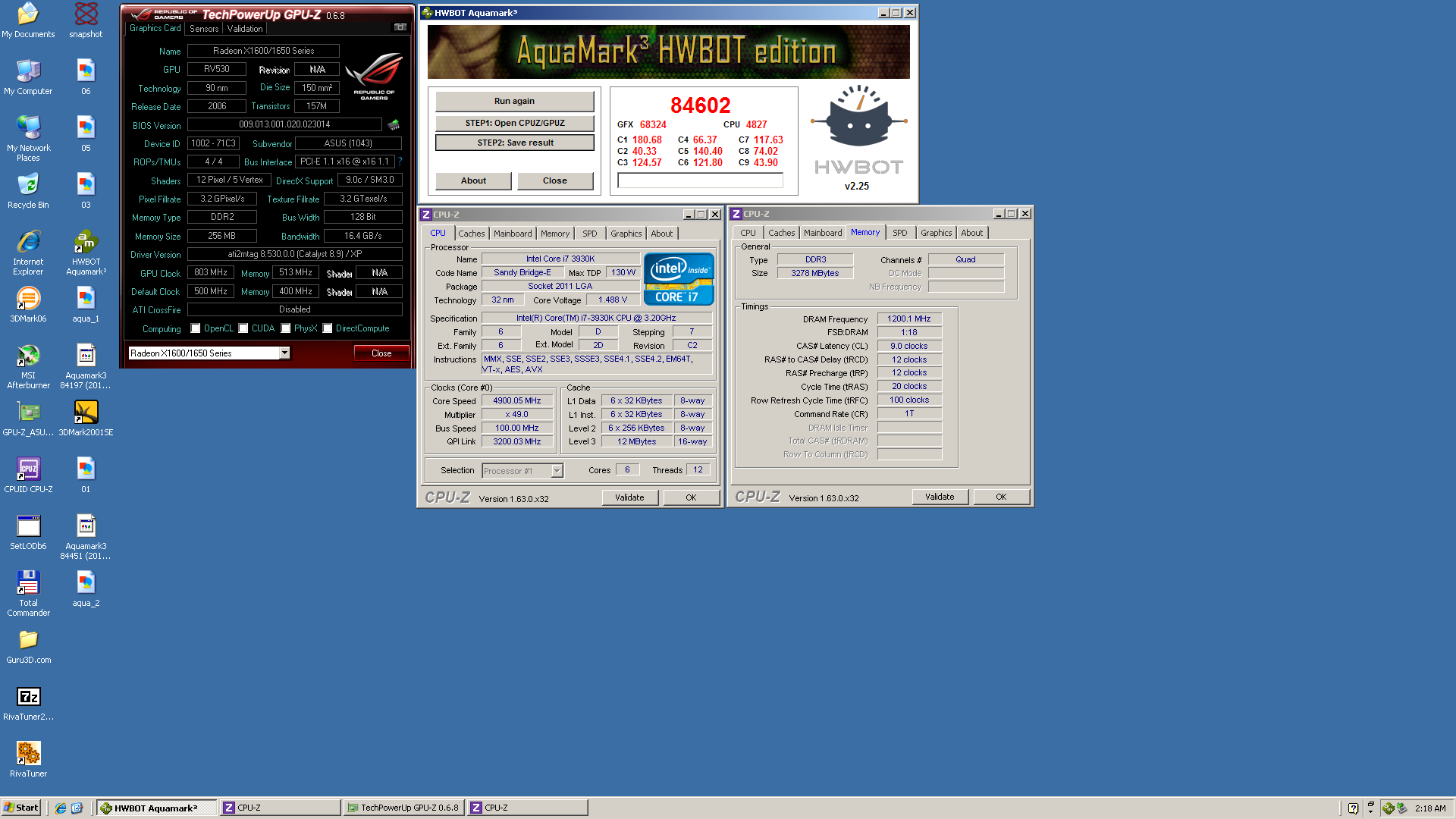The width and height of the screenshot is (1456, 819).
Task: Open Memory tab in left CPU-Z
Action: click(x=555, y=234)
